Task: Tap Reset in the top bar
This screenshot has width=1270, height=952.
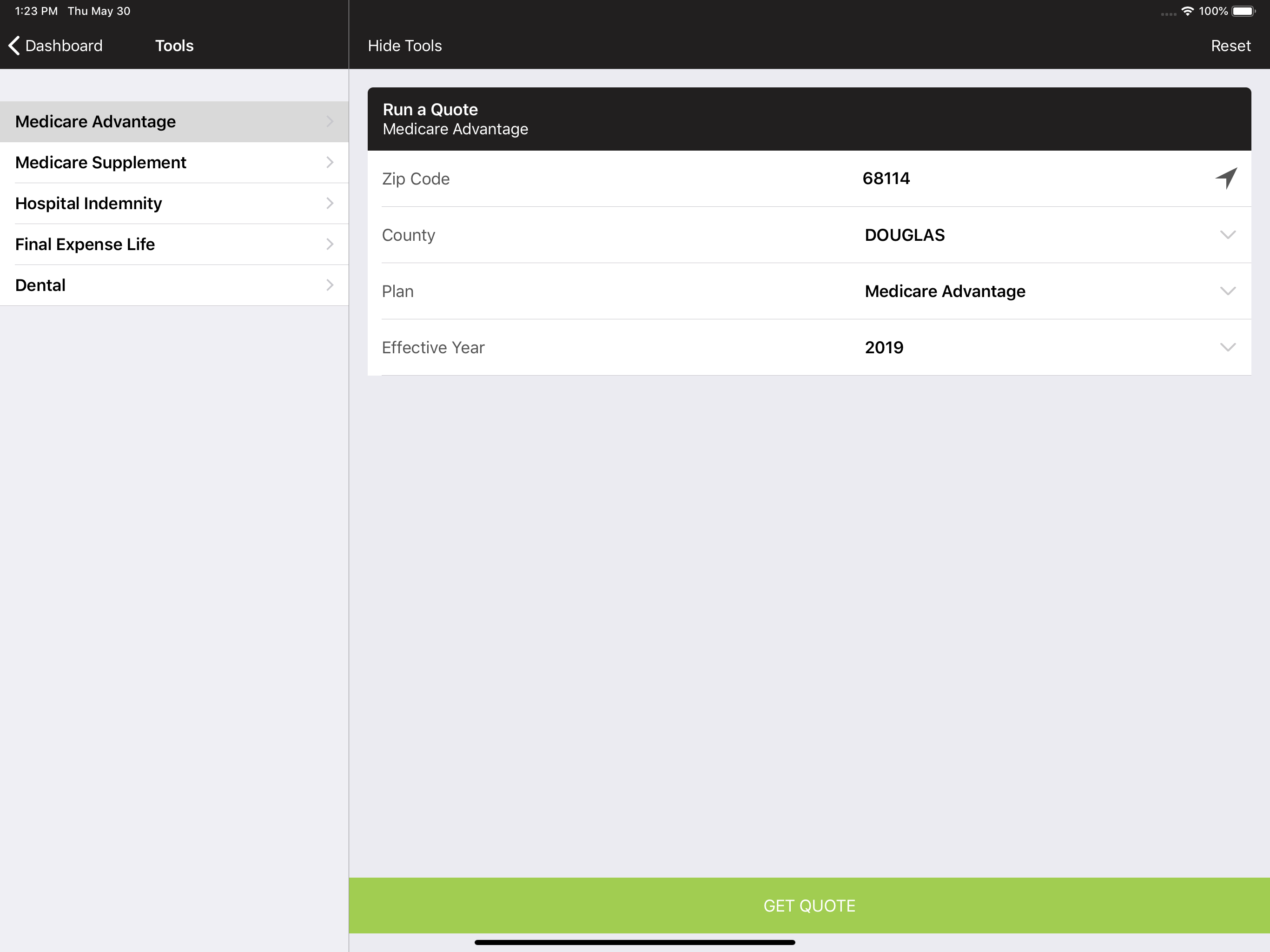Action: tap(1230, 46)
